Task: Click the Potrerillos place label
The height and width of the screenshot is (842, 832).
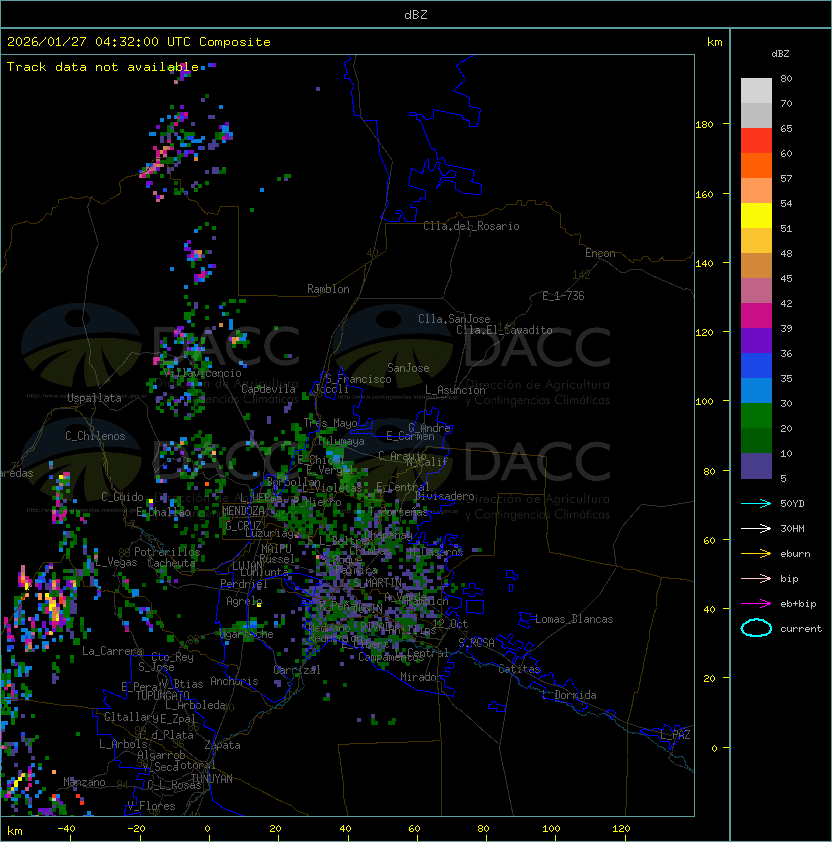Action: [167, 551]
